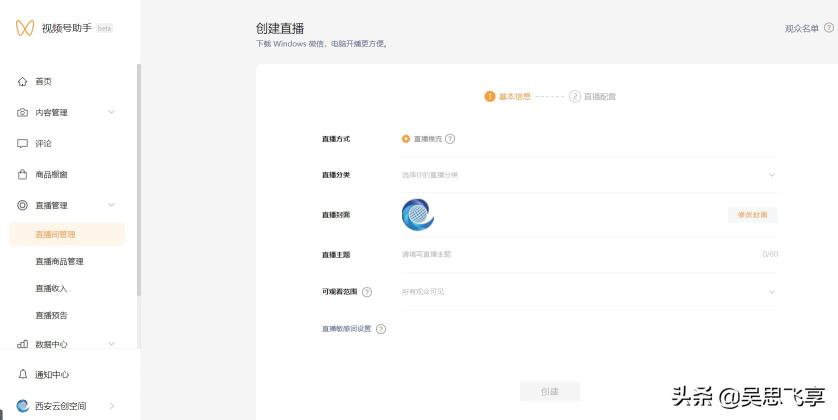Click the 视频号助手 butterfly logo

[x=25, y=28]
